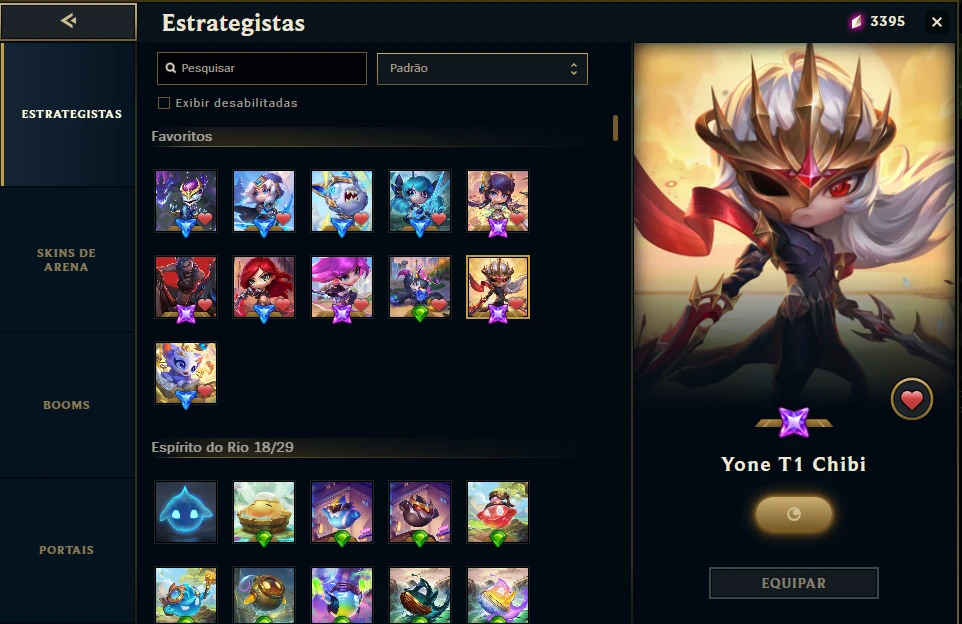This screenshot has height=624, width=962.
Task: Click the golden star level button
Action: click(x=794, y=514)
